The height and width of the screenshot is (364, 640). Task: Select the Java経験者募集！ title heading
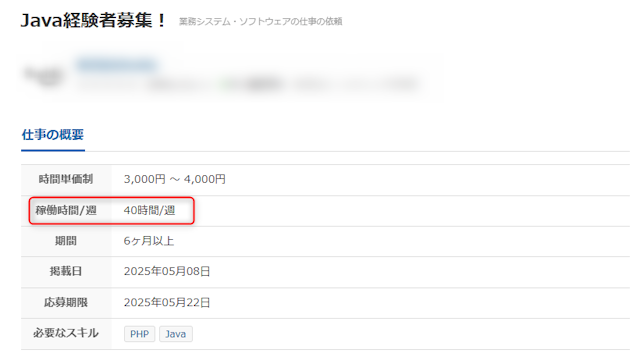coord(93,20)
